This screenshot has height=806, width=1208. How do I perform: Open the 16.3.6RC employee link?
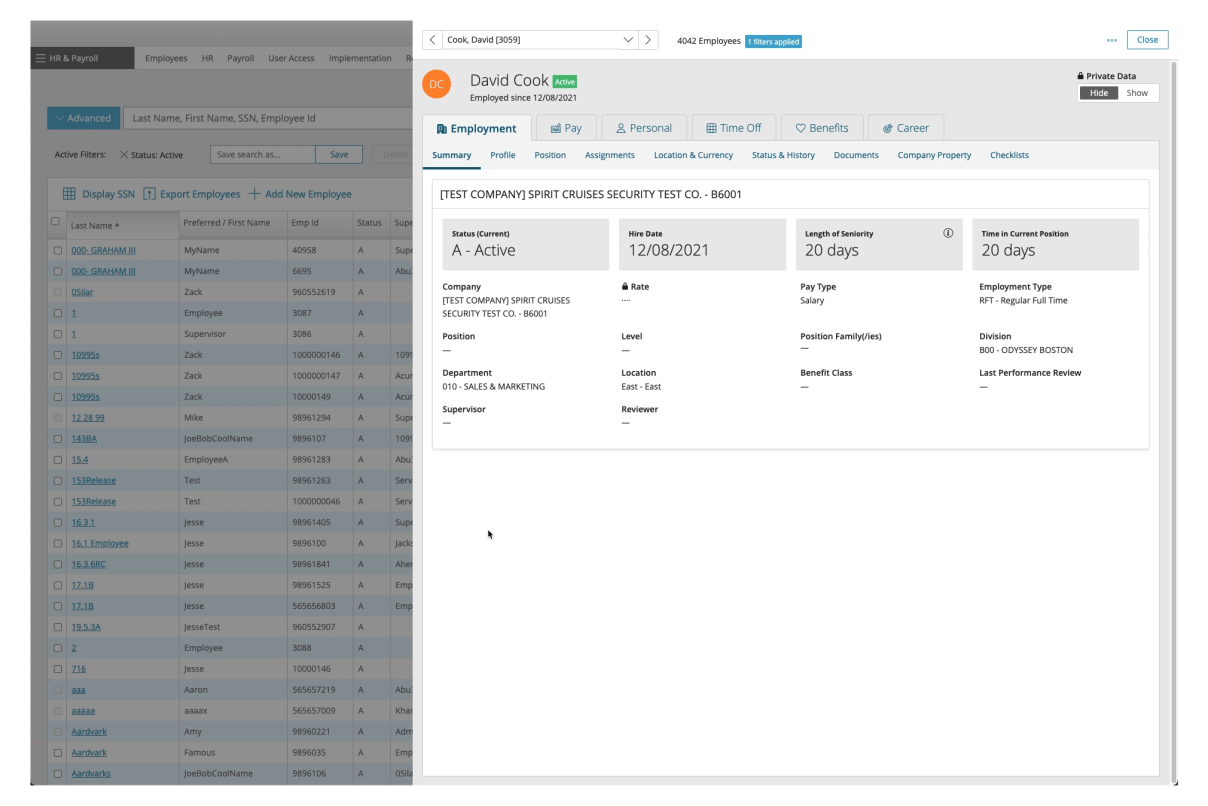88,564
